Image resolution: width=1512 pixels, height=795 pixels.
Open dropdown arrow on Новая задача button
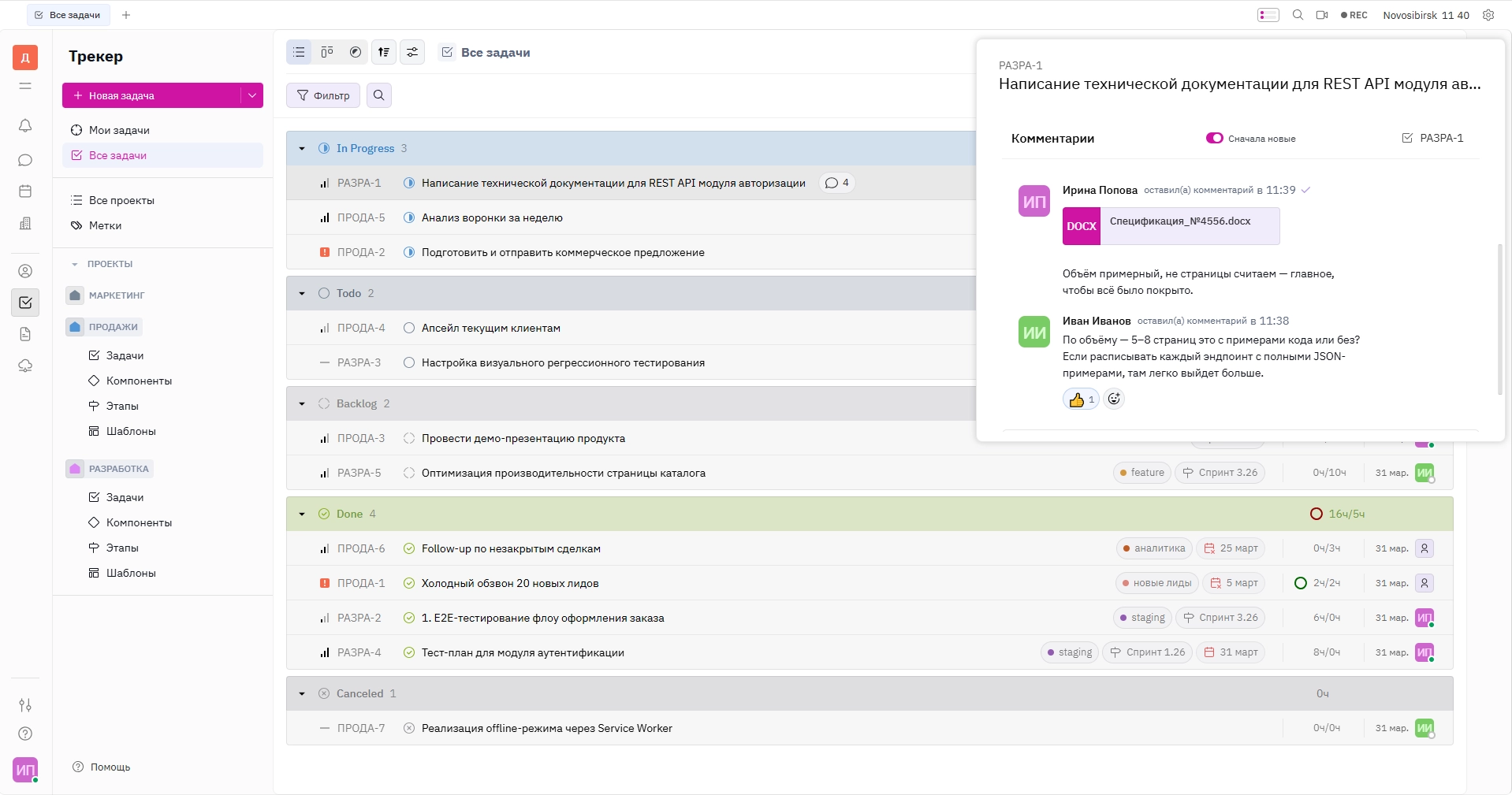click(252, 95)
